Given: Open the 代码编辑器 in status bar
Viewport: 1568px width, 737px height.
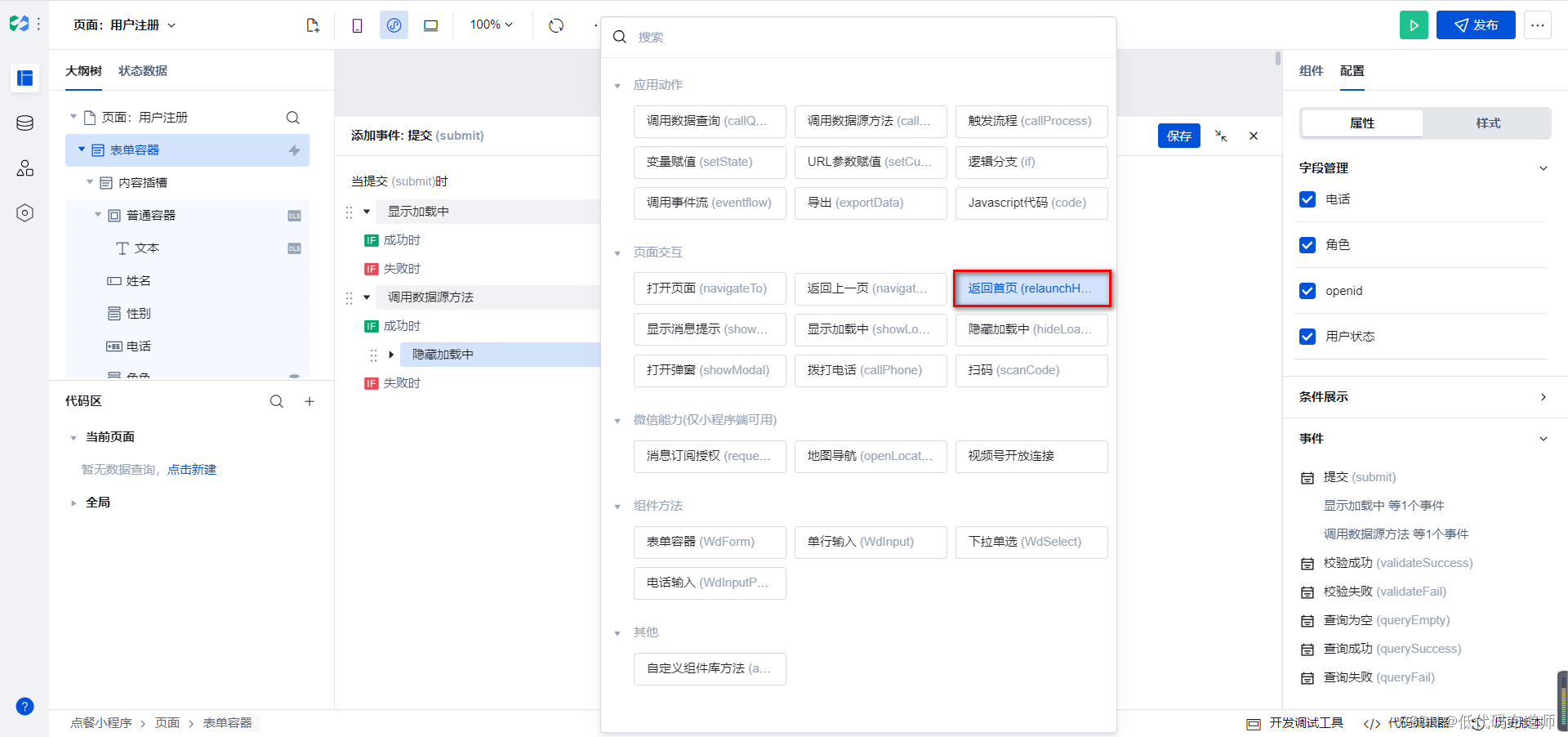Looking at the screenshot, I should 1407,723.
